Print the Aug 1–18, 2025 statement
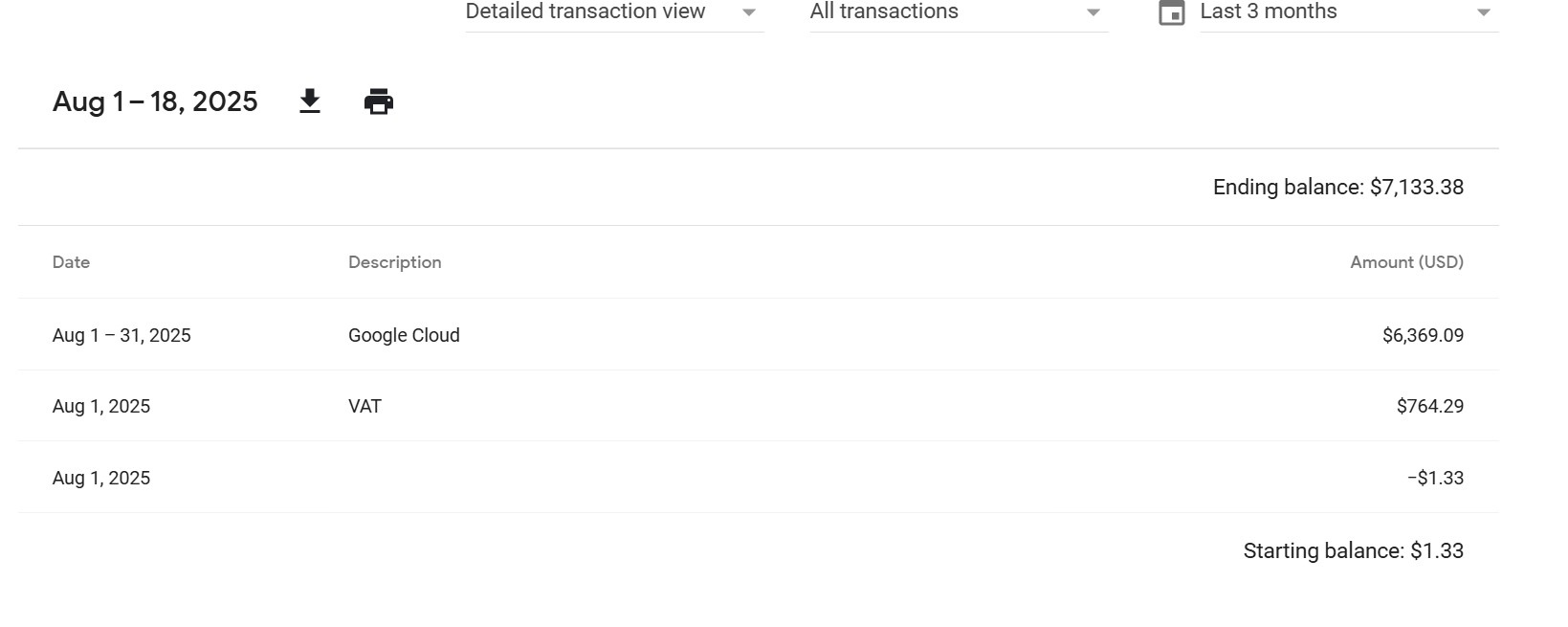The height and width of the screenshot is (627, 1568). pos(379,101)
